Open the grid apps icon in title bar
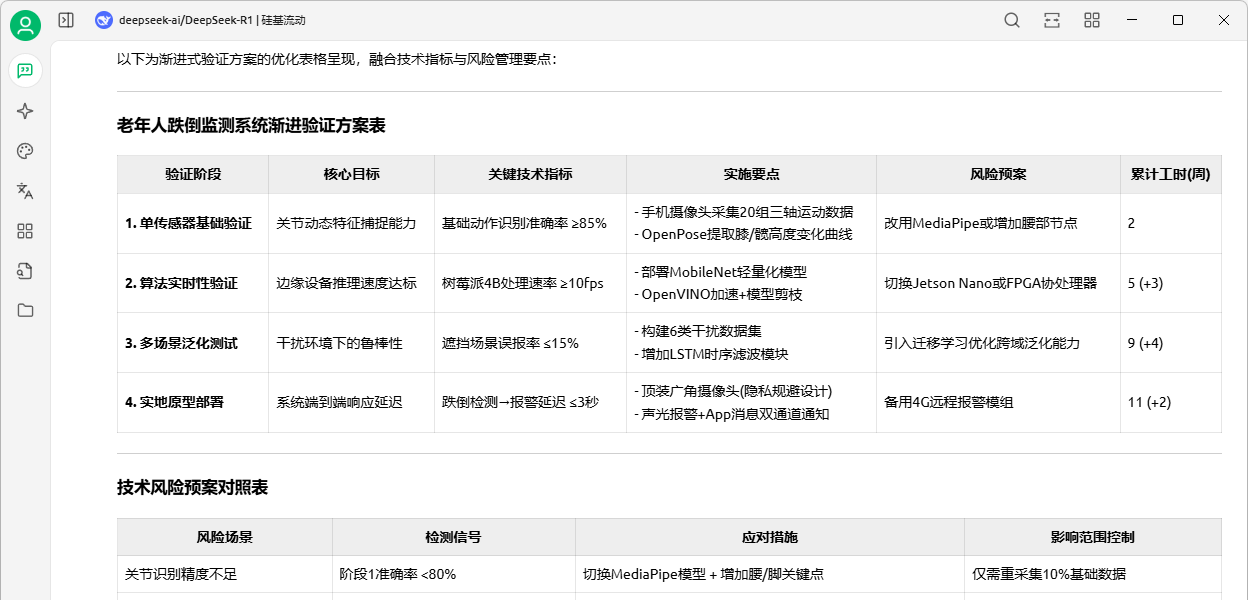Screen dimensions: 1248x600 [1092, 20]
